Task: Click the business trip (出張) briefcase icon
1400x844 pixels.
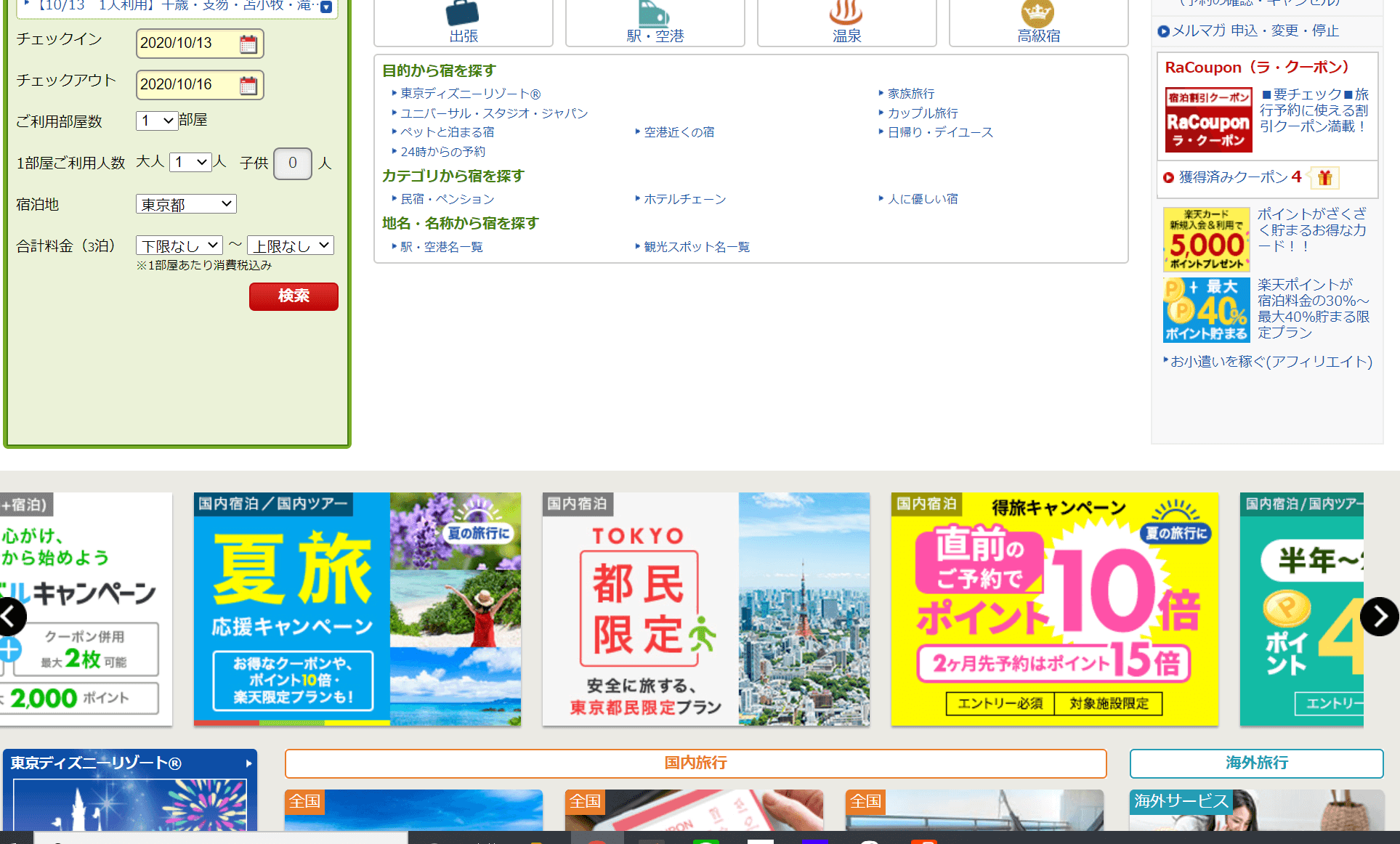Action: click(x=463, y=12)
